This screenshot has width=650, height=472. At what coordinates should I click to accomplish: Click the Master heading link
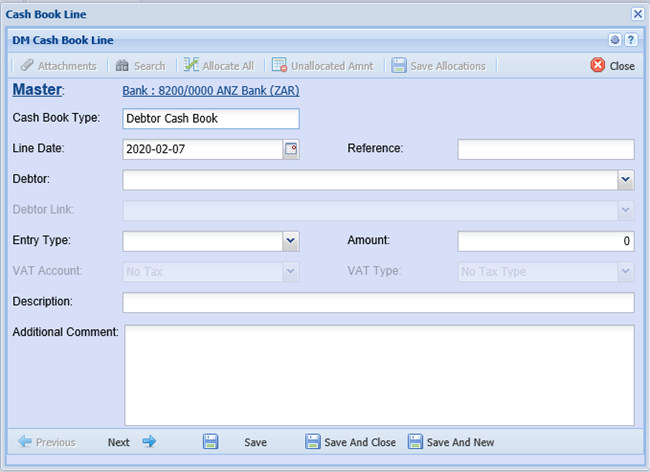tap(36, 91)
